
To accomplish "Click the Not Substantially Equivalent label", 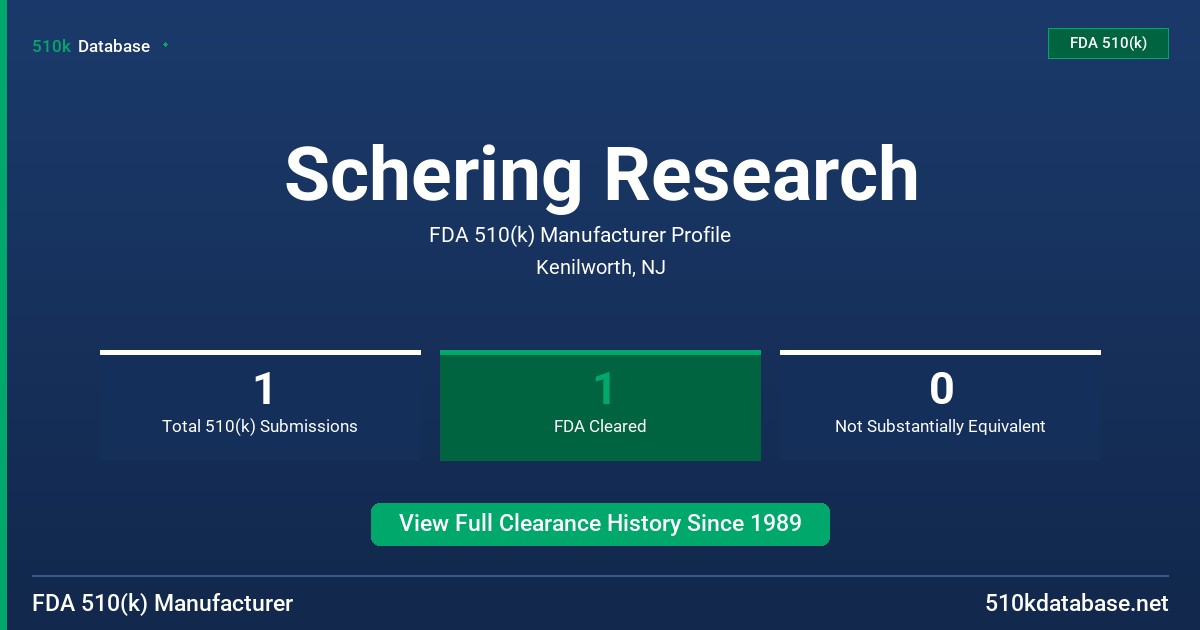I will pyautogui.click(x=940, y=426).
